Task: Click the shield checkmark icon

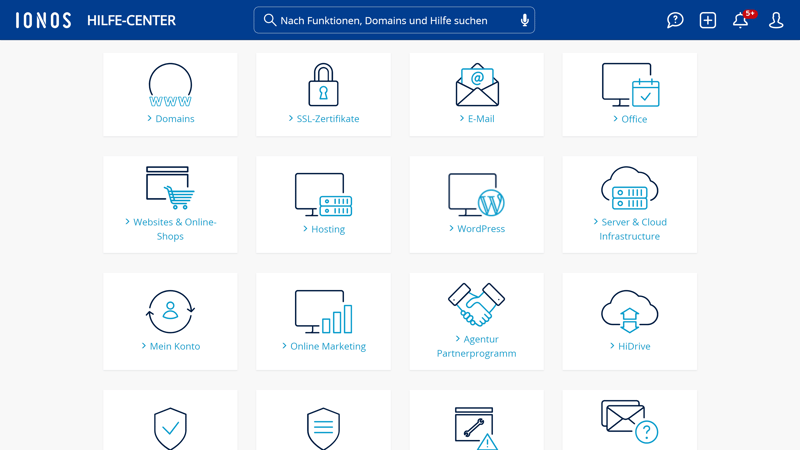Action: pyautogui.click(x=170, y=429)
